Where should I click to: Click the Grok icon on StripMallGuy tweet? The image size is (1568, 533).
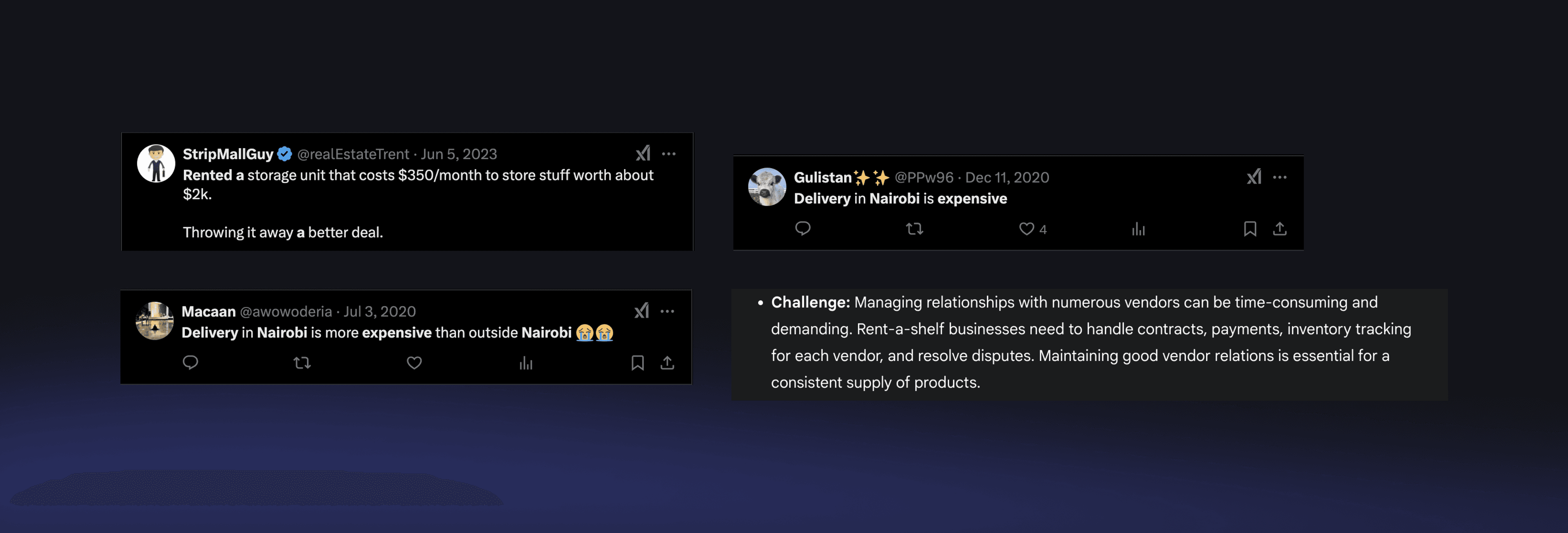click(643, 153)
